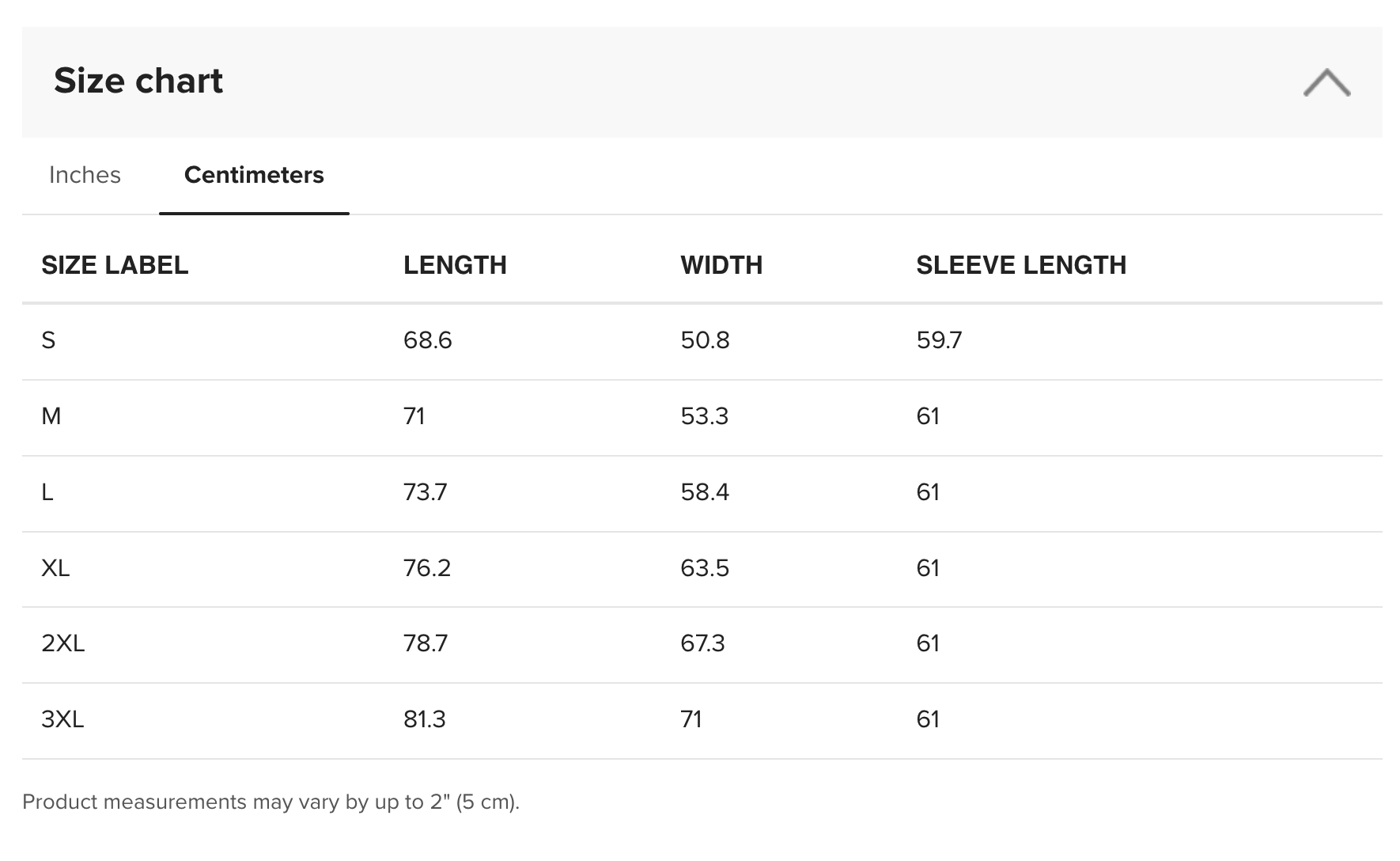Click the Size chart heading
This screenshot has width=1400, height=861.
coord(138,81)
